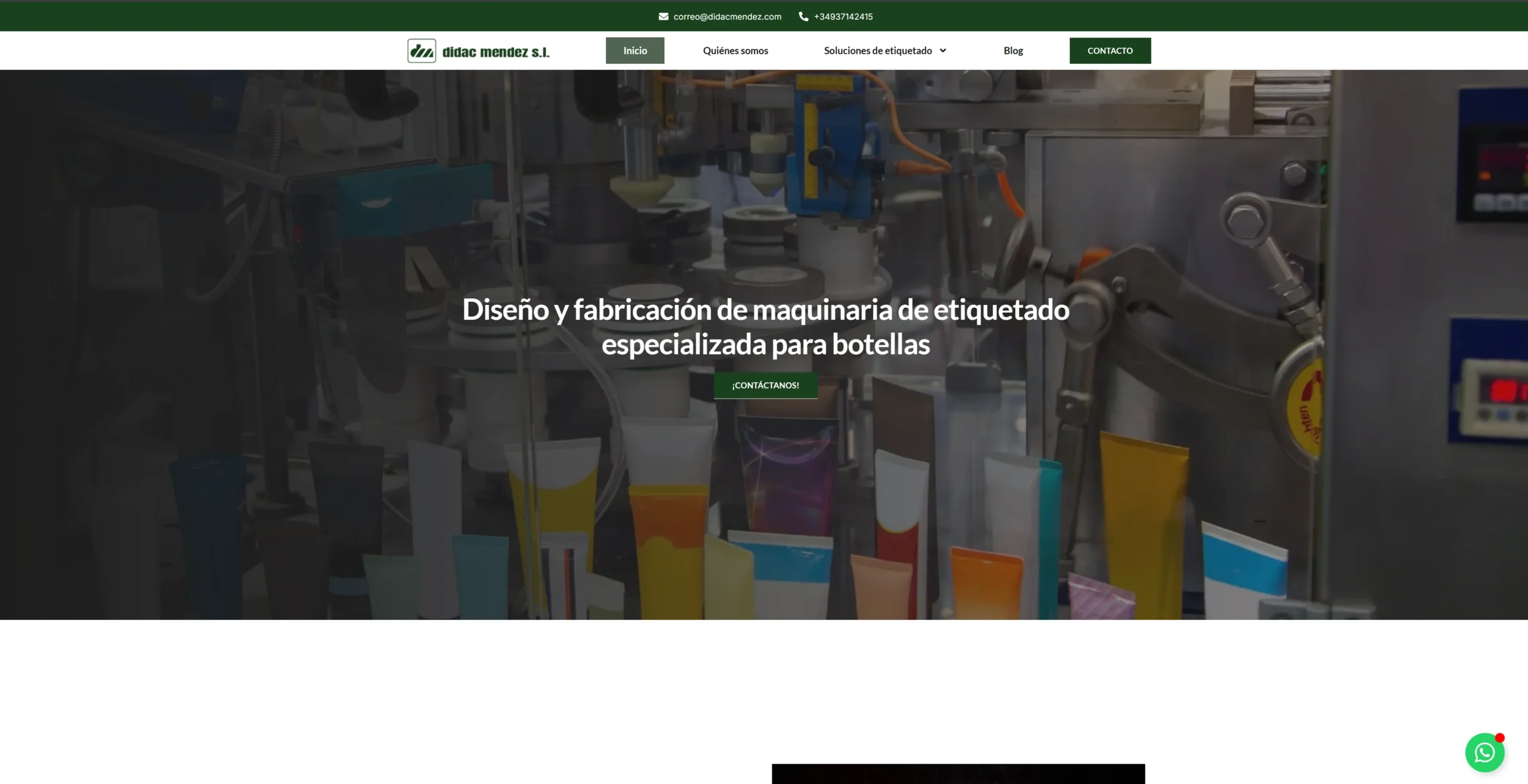The height and width of the screenshot is (784, 1528).
Task: Open the WhatsApp chat bubble
Action: pos(1484,753)
